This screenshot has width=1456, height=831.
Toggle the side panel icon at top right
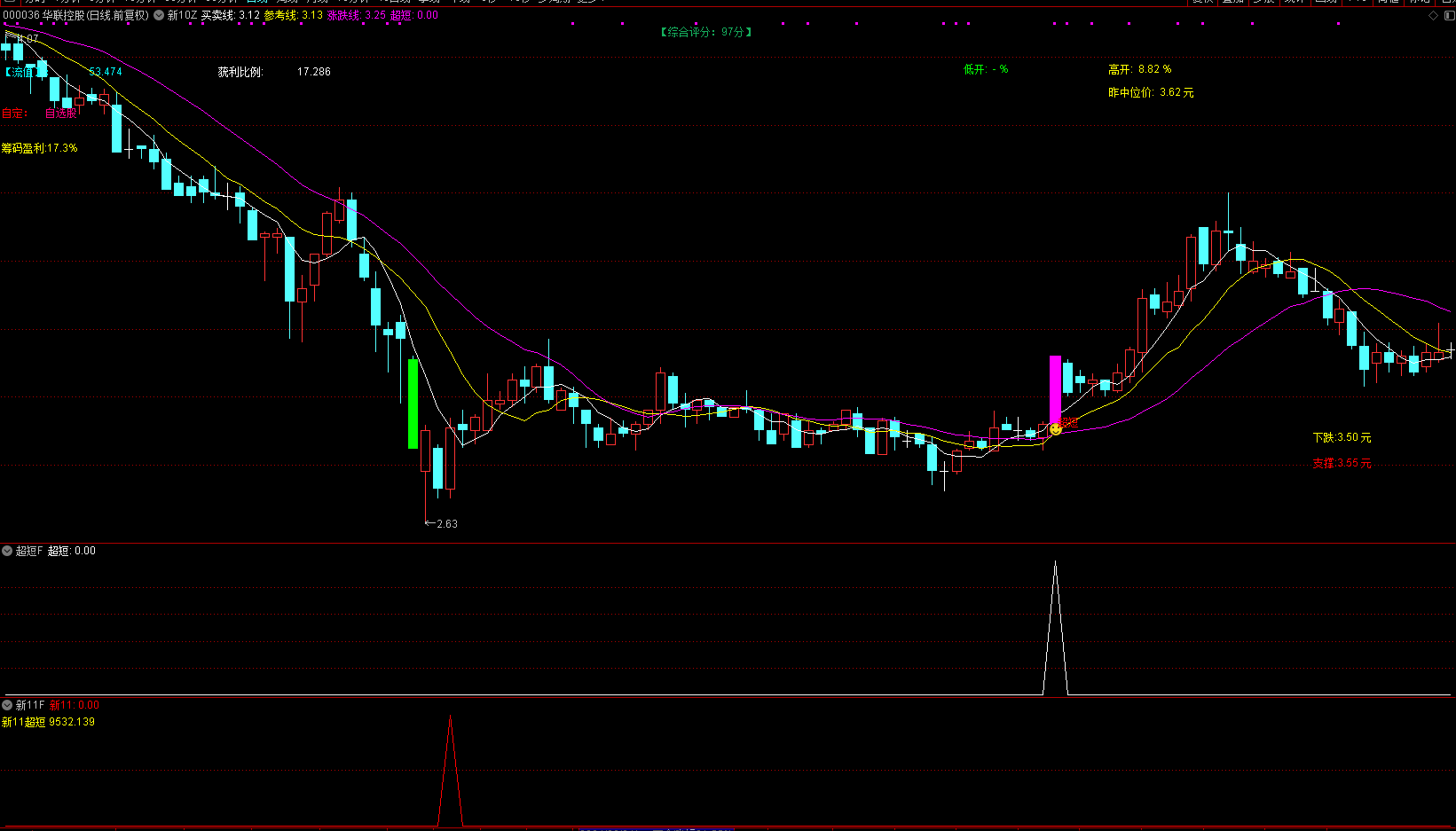[x=1449, y=15]
